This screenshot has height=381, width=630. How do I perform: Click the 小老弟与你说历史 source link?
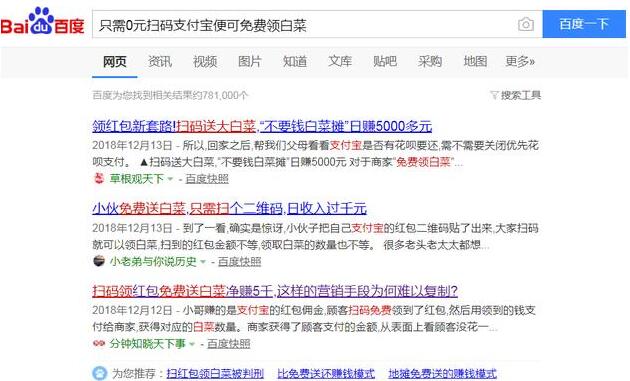click(153, 262)
